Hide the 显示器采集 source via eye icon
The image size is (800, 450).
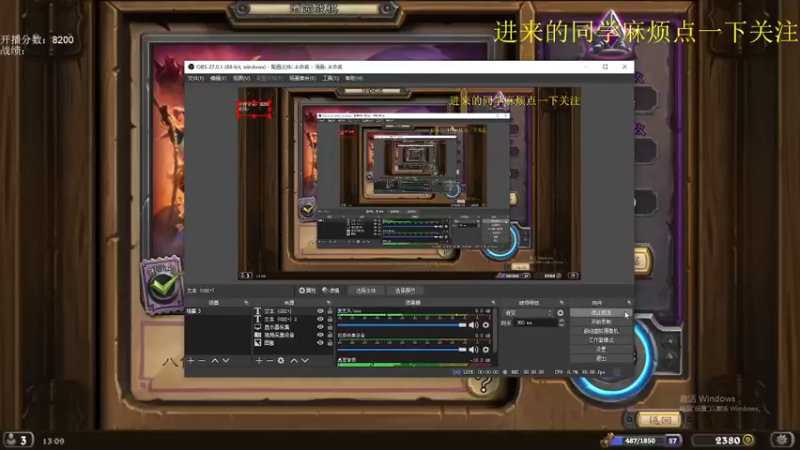[320, 327]
